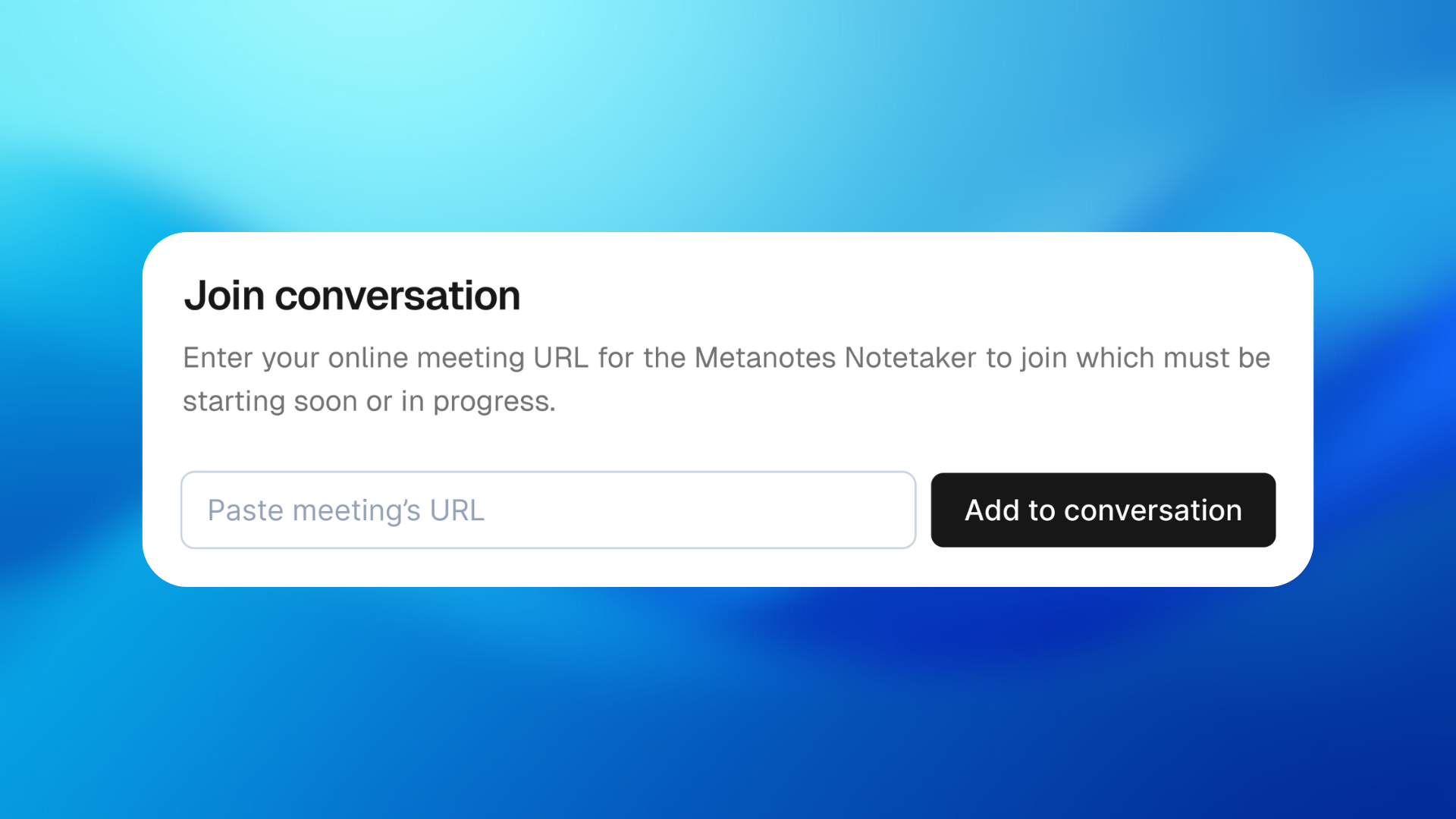The height and width of the screenshot is (819, 1456).
Task: Click the words Enter your in the description
Action: pos(251,357)
